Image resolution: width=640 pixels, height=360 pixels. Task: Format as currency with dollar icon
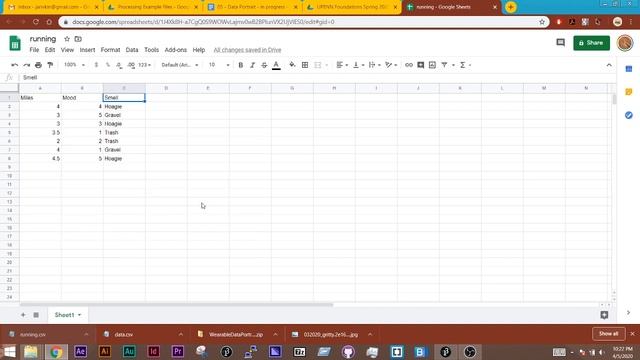(x=96, y=65)
